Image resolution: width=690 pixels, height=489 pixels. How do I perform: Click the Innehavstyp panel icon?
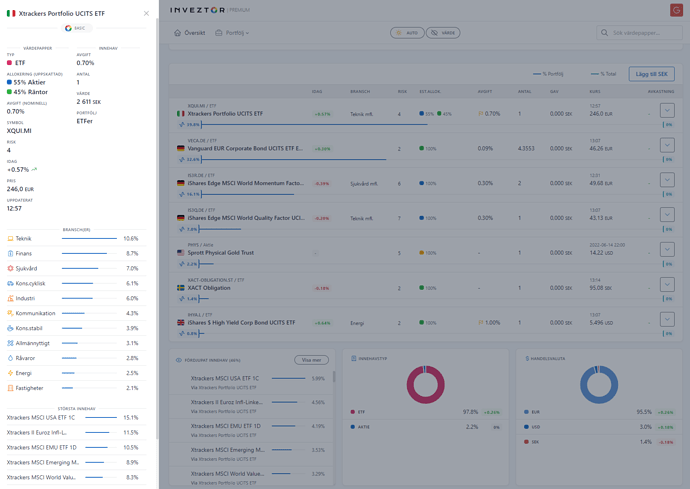tap(353, 359)
